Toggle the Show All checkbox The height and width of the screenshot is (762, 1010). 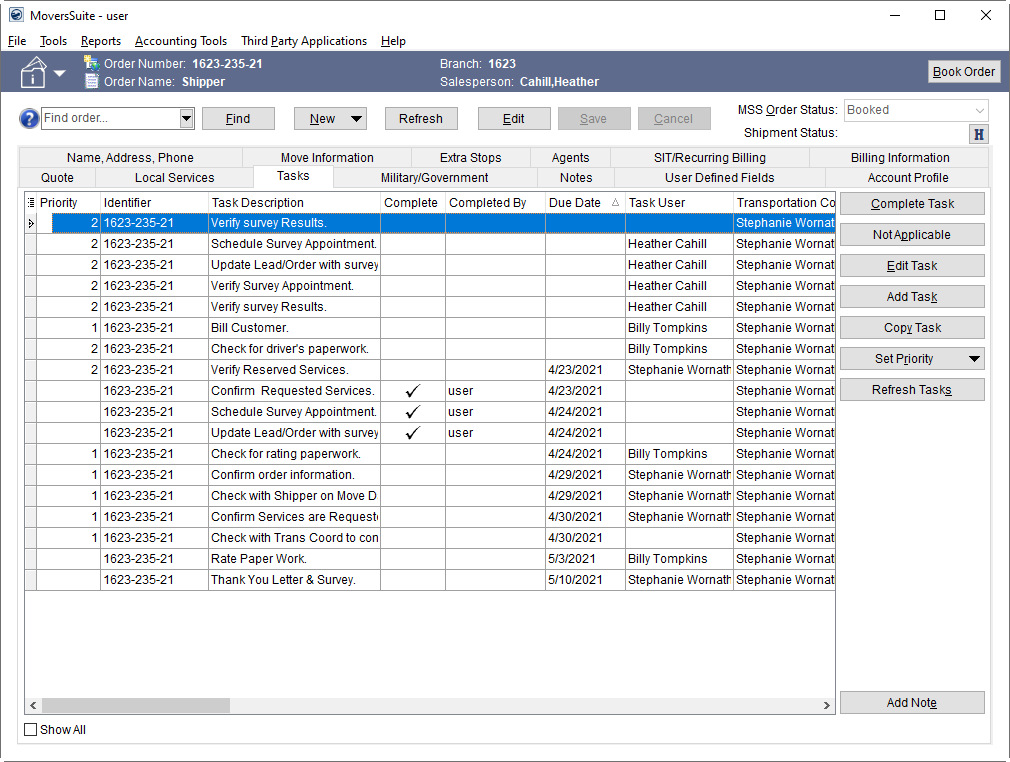(x=31, y=730)
